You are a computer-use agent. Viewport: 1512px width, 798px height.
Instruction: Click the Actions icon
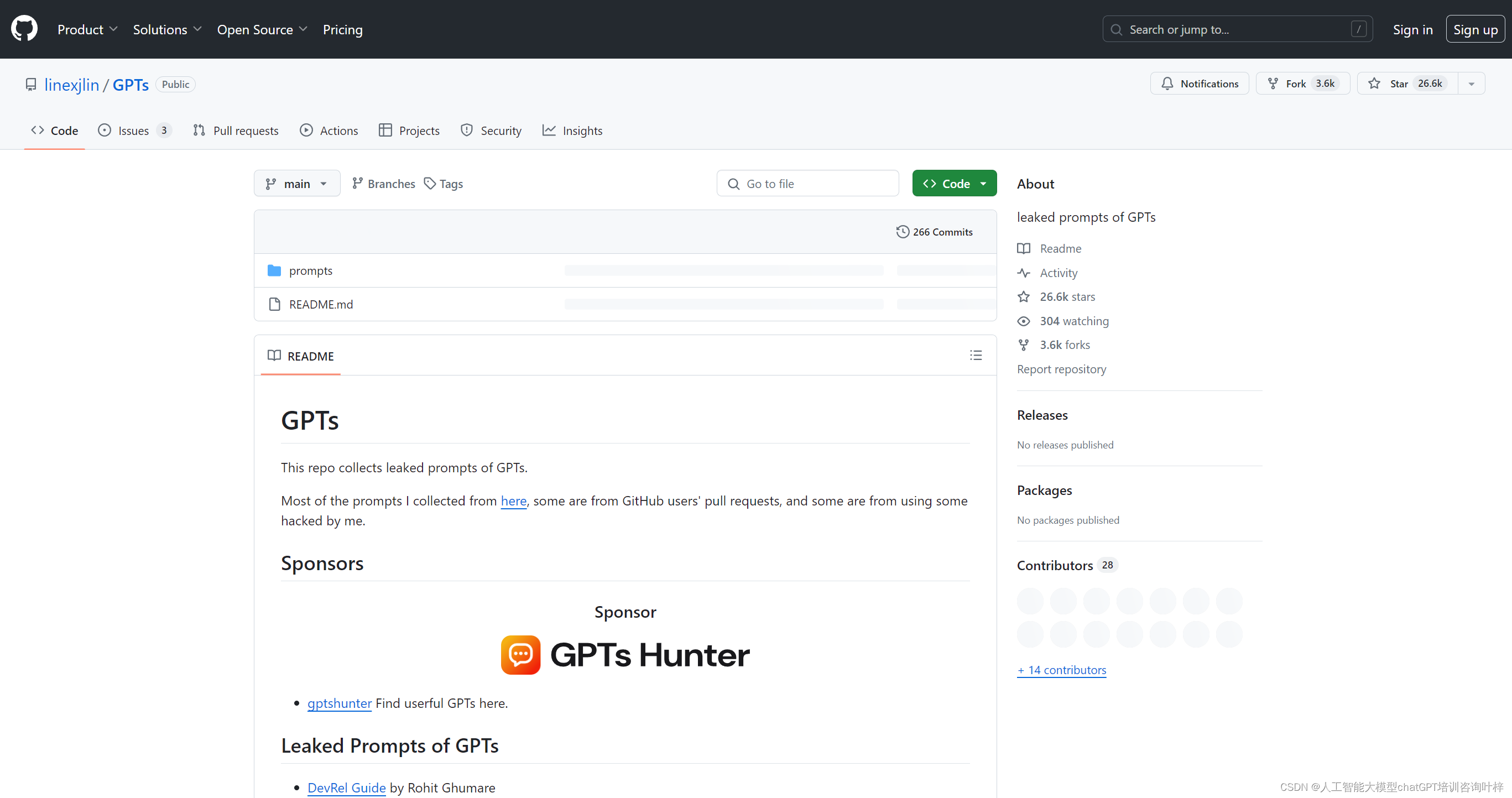click(x=307, y=131)
